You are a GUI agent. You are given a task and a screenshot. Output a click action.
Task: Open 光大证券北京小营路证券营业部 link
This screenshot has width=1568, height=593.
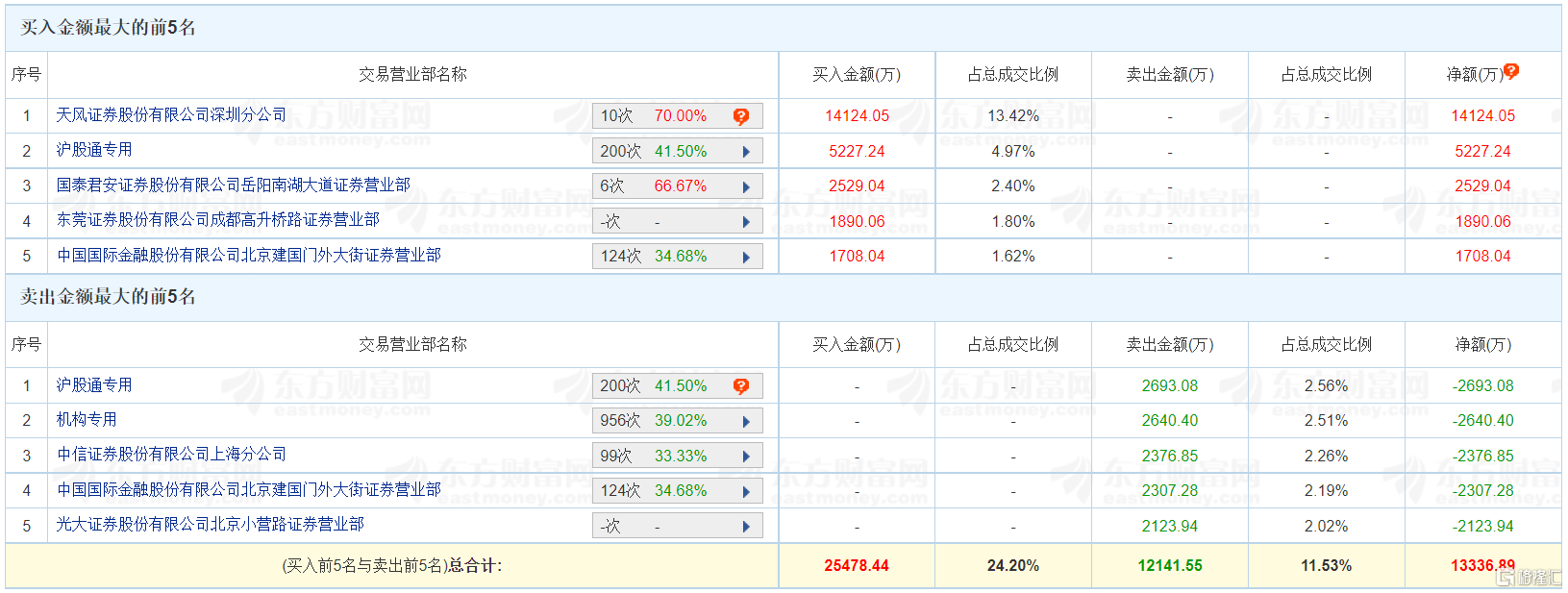pos(210,525)
